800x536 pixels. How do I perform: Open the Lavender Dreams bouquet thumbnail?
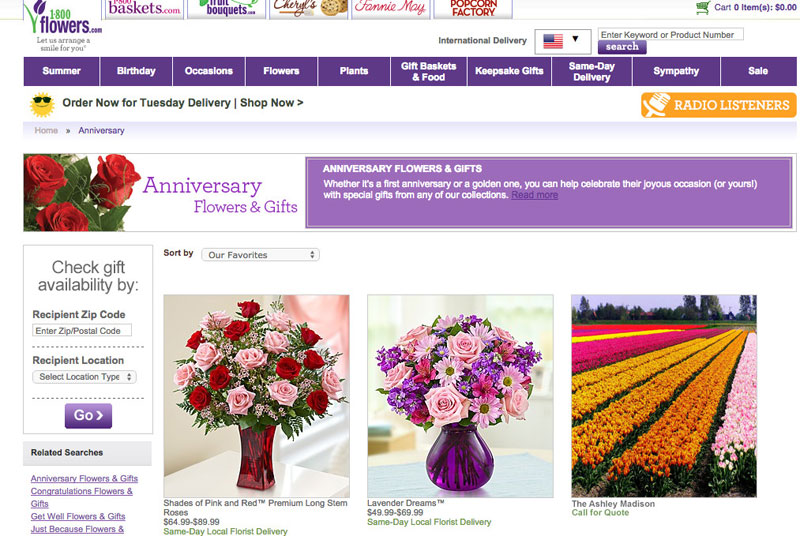pos(460,395)
